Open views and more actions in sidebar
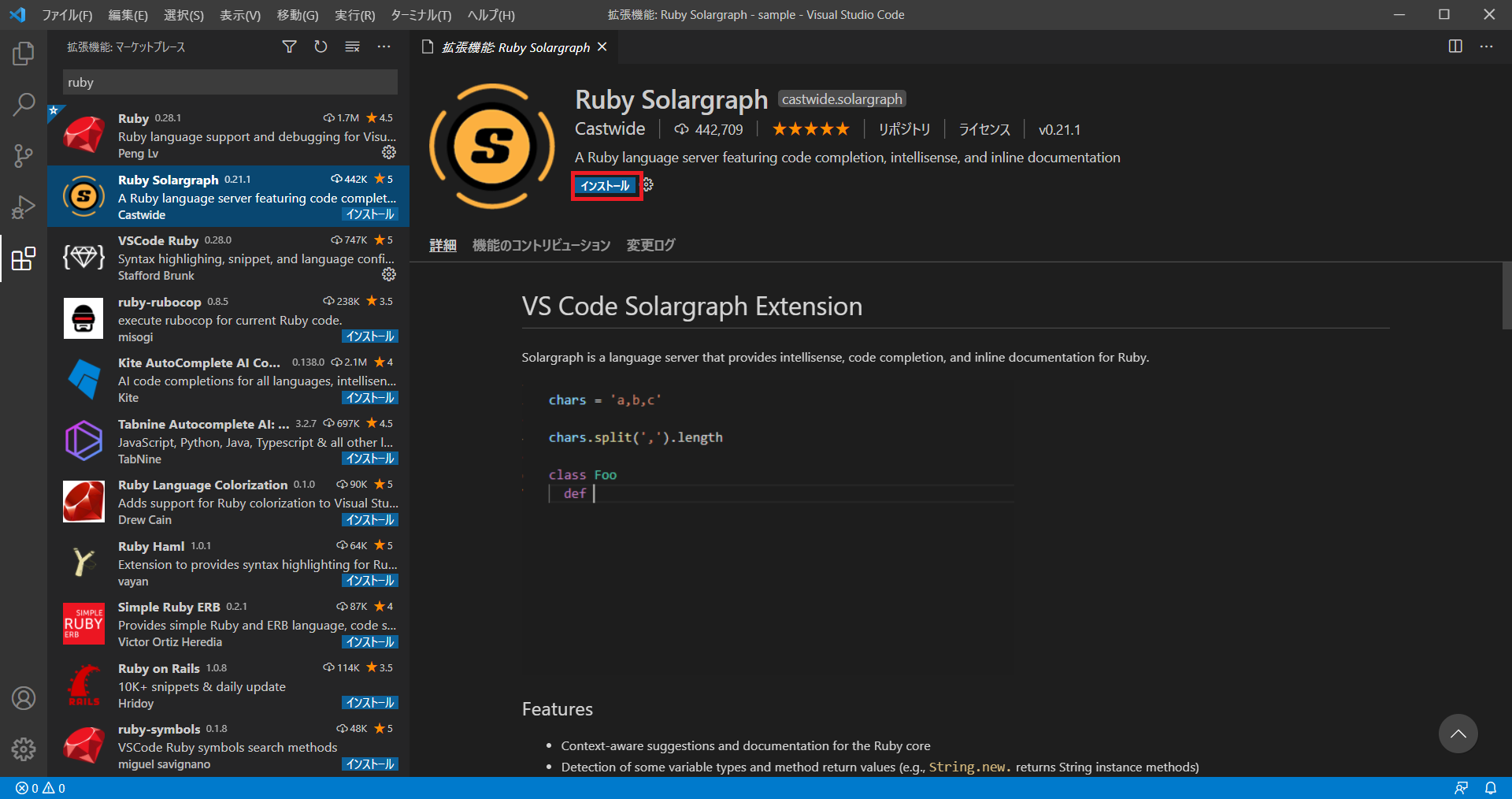 384,47
